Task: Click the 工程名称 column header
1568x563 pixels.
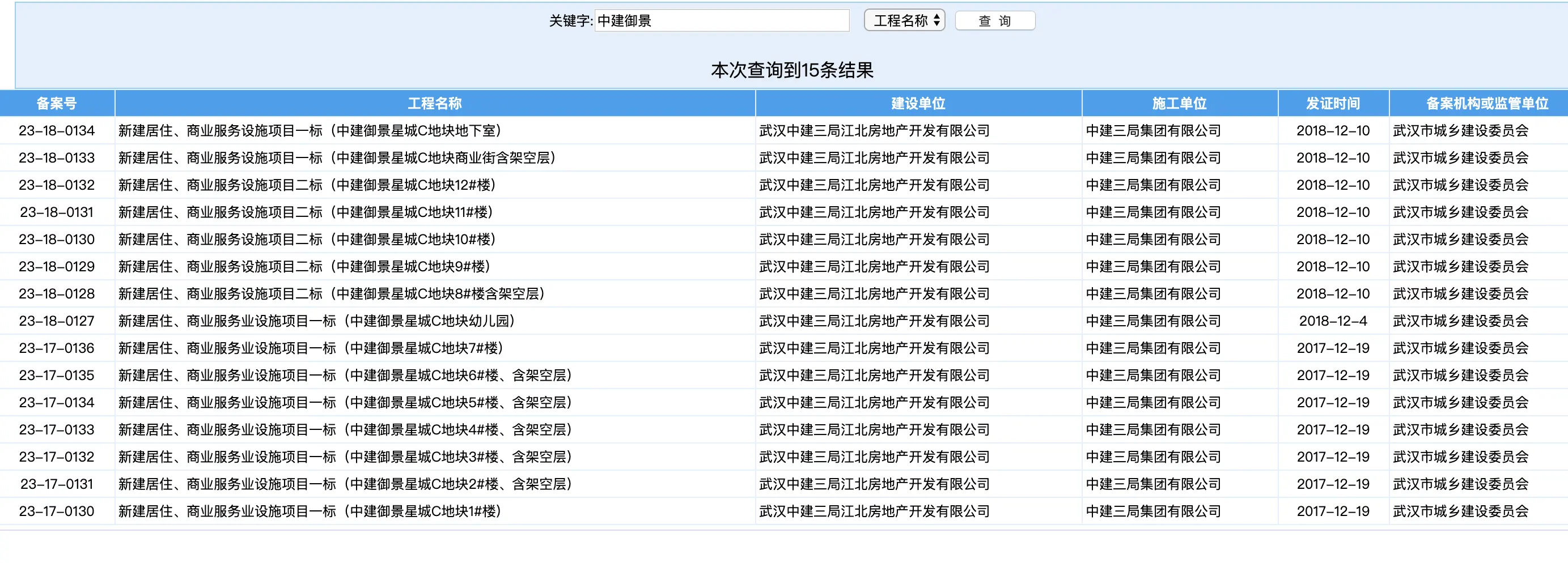Action: (x=435, y=103)
